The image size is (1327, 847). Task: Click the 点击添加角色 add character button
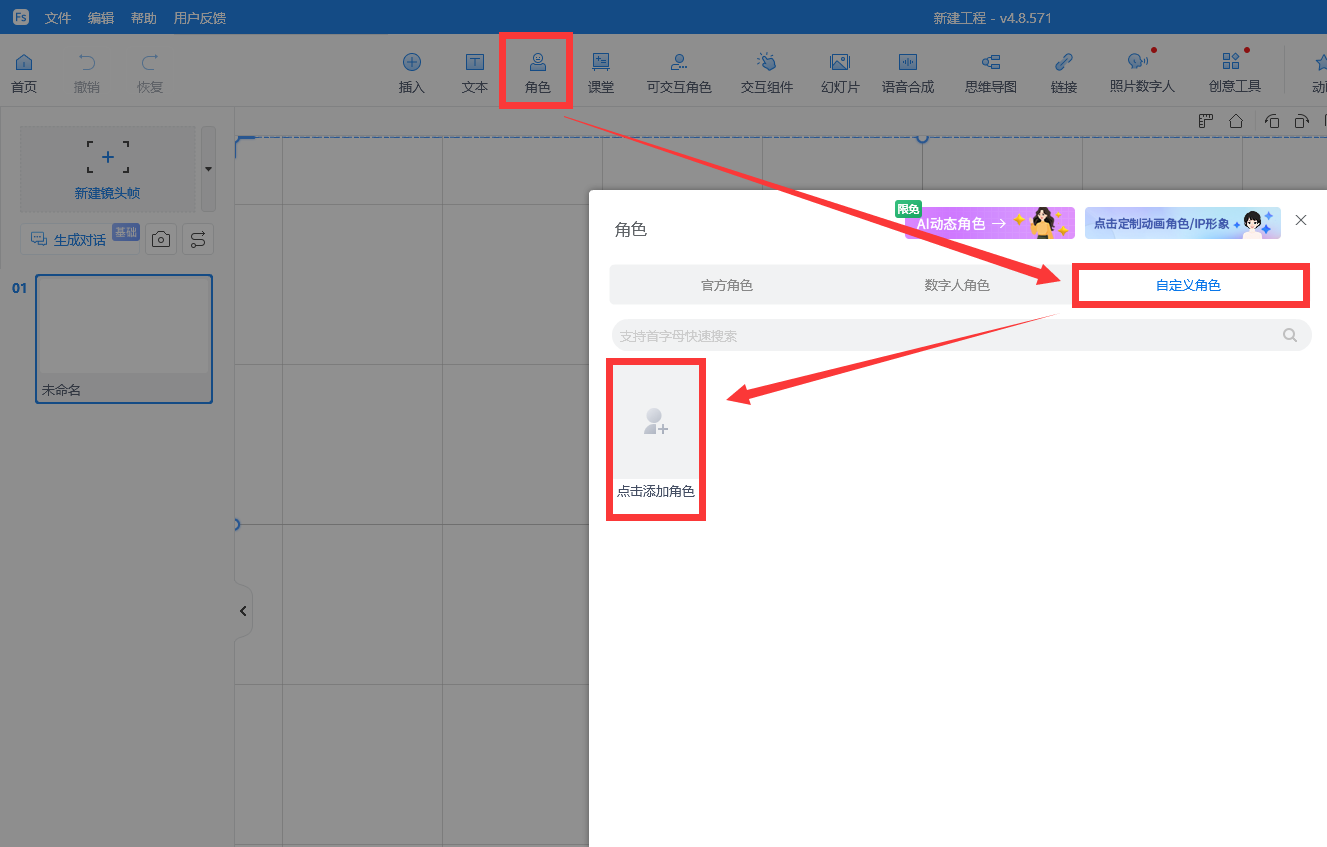coord(656,439)
